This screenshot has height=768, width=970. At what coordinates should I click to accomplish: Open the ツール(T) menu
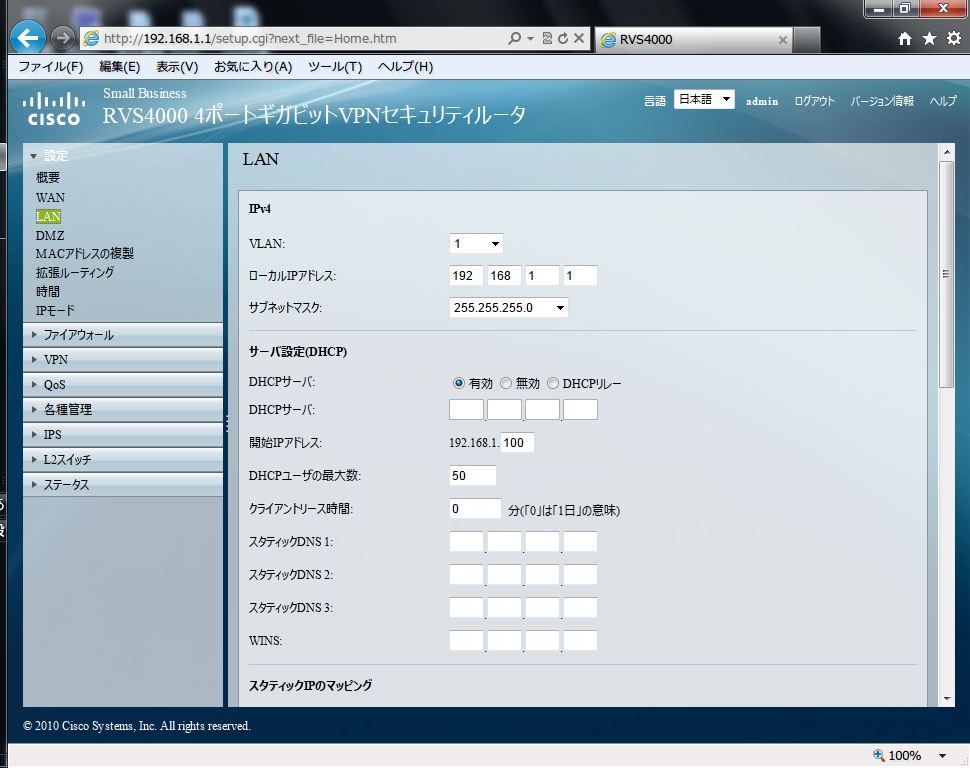[335, 67]
